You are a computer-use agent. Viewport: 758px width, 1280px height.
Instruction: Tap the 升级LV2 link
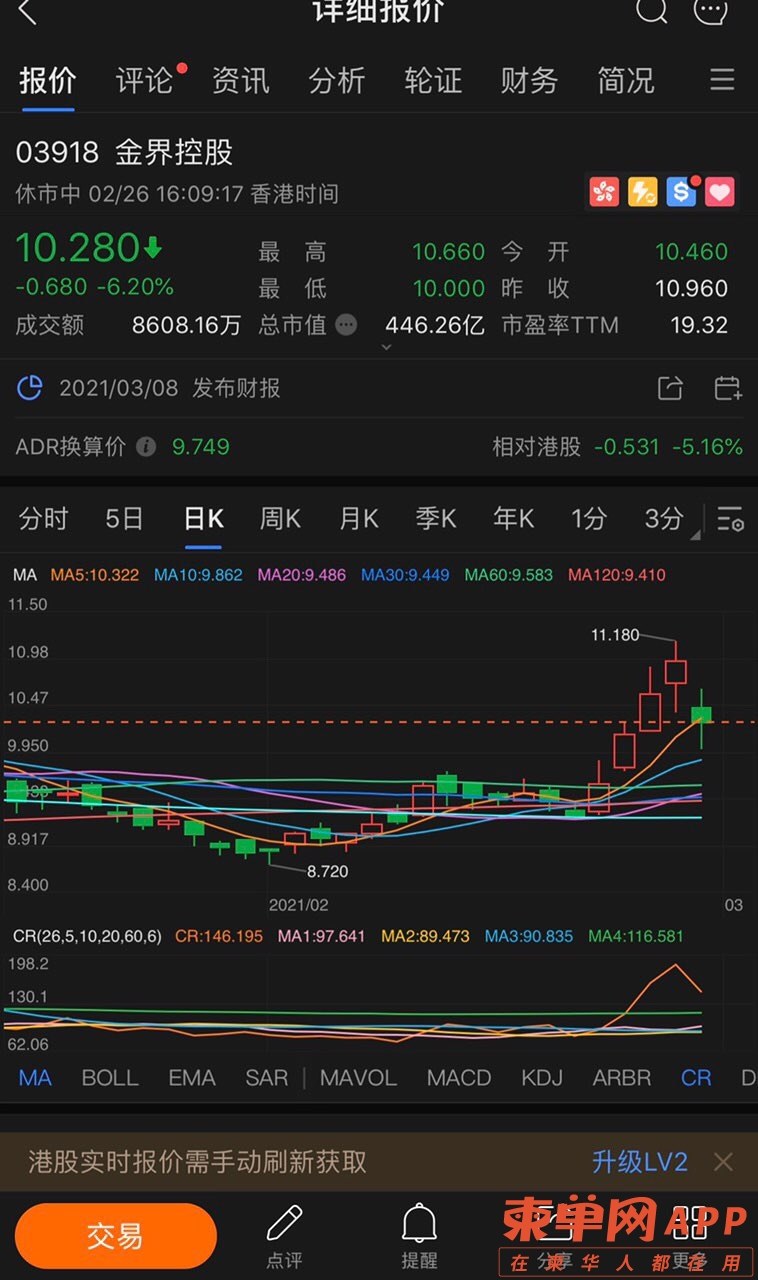pyautogui.click(x=640, y=1162)
